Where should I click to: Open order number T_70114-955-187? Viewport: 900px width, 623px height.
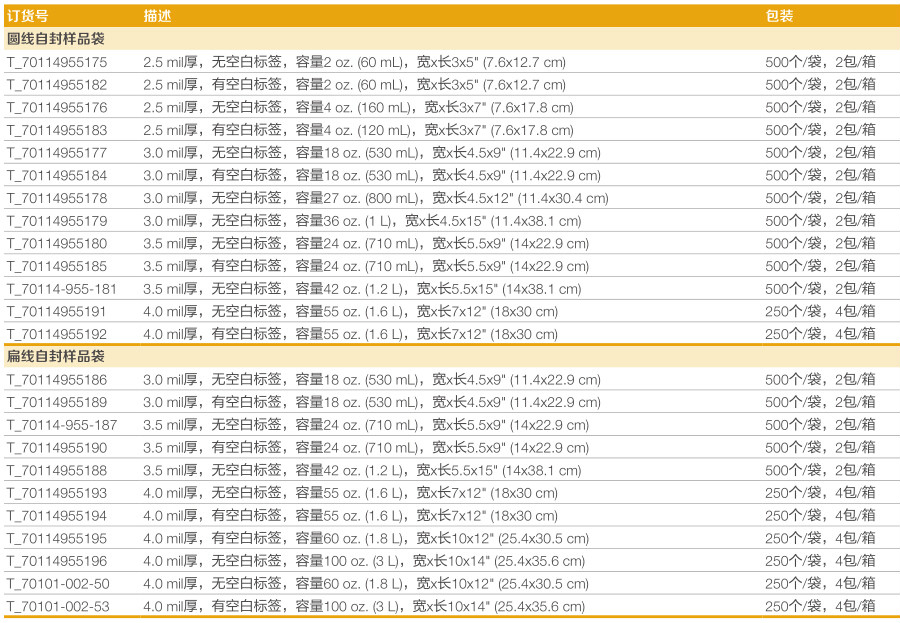click(62, 425)
